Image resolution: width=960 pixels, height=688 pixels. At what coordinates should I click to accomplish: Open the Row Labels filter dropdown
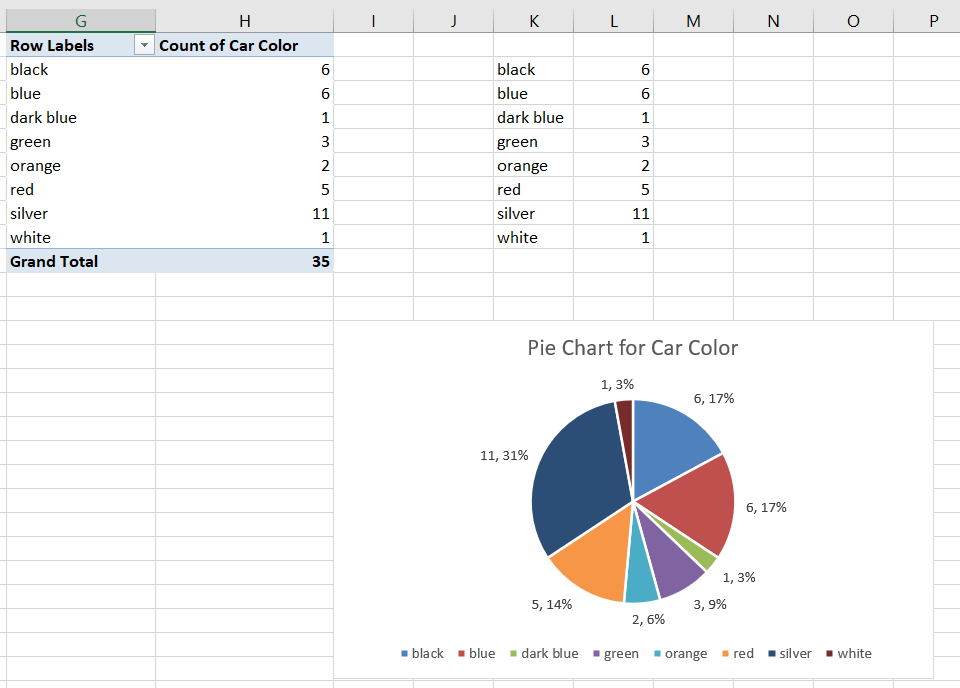point(144,46)
